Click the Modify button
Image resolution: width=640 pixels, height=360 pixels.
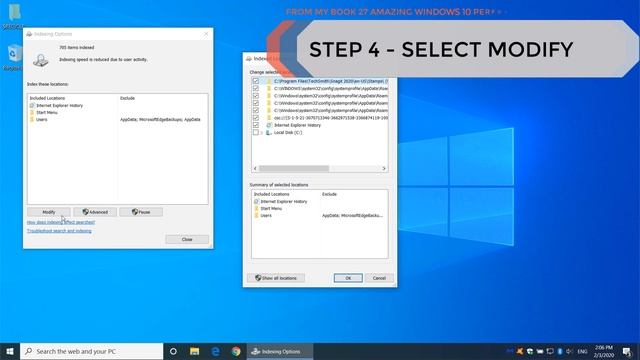coord(49,212)
